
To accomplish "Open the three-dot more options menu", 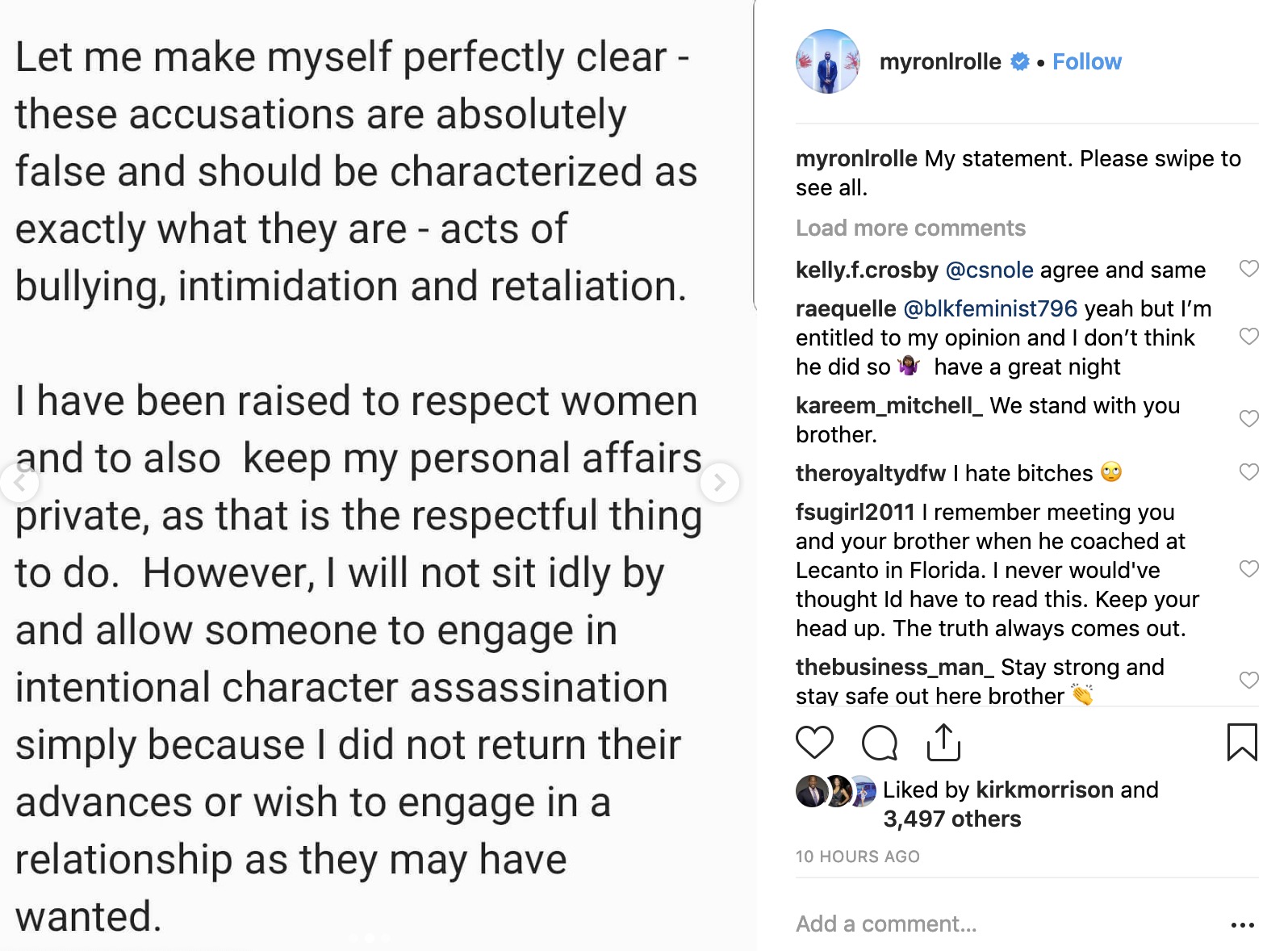I will pos(1242,925).
